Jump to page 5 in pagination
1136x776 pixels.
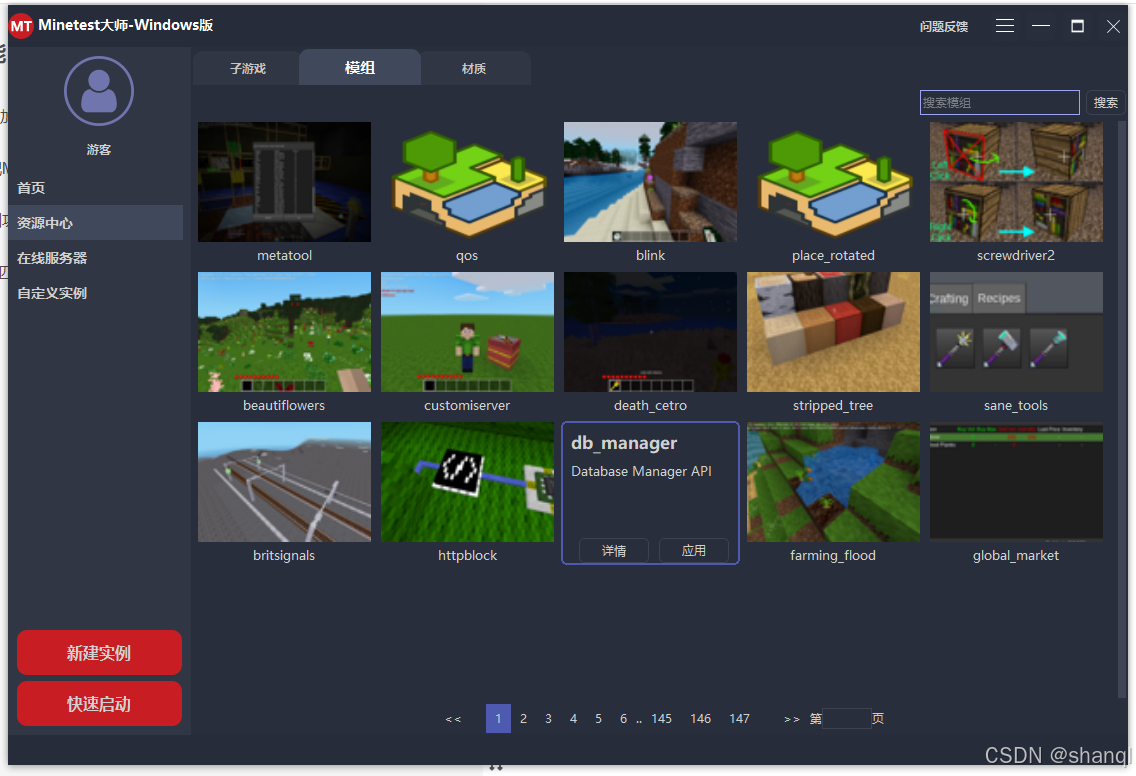pyautogui.click(x=598, y=719)
